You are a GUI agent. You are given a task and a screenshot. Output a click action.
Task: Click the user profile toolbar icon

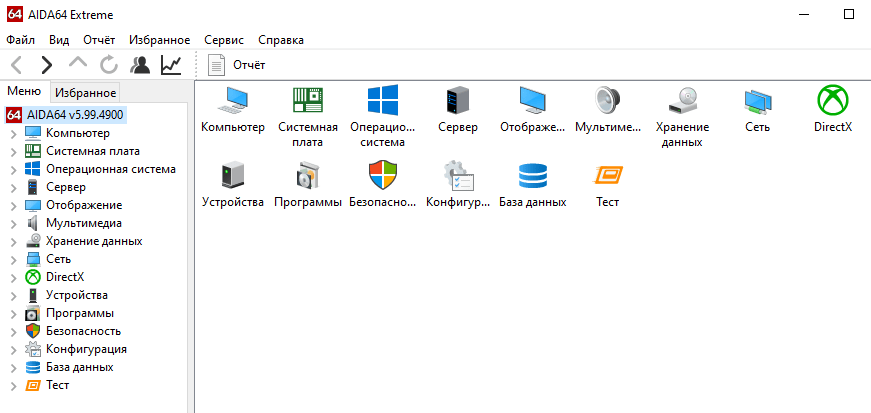(x=140, y=65)
